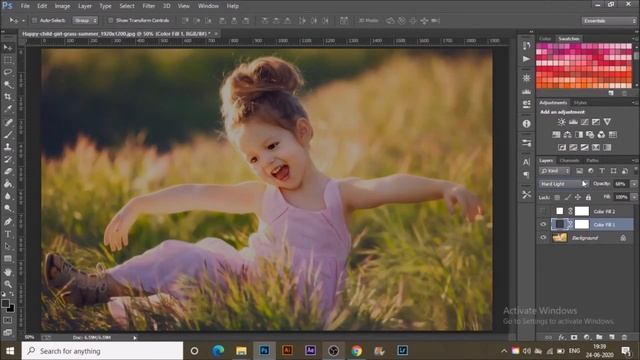Select the Zoom tool
The height and width of the screenshot is (360, 640).
tap(8, 284)
